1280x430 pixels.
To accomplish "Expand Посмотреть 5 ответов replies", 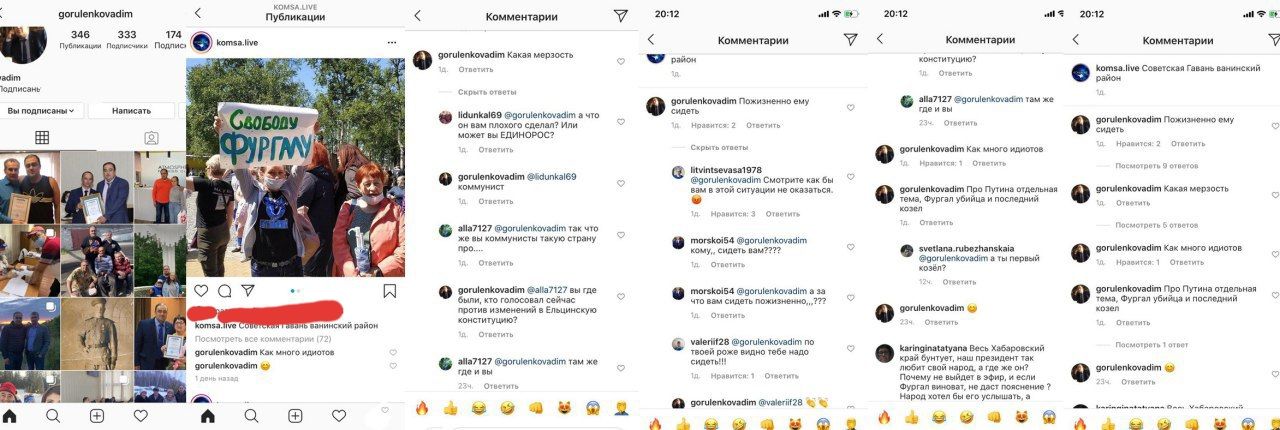I will (1156, 225).
